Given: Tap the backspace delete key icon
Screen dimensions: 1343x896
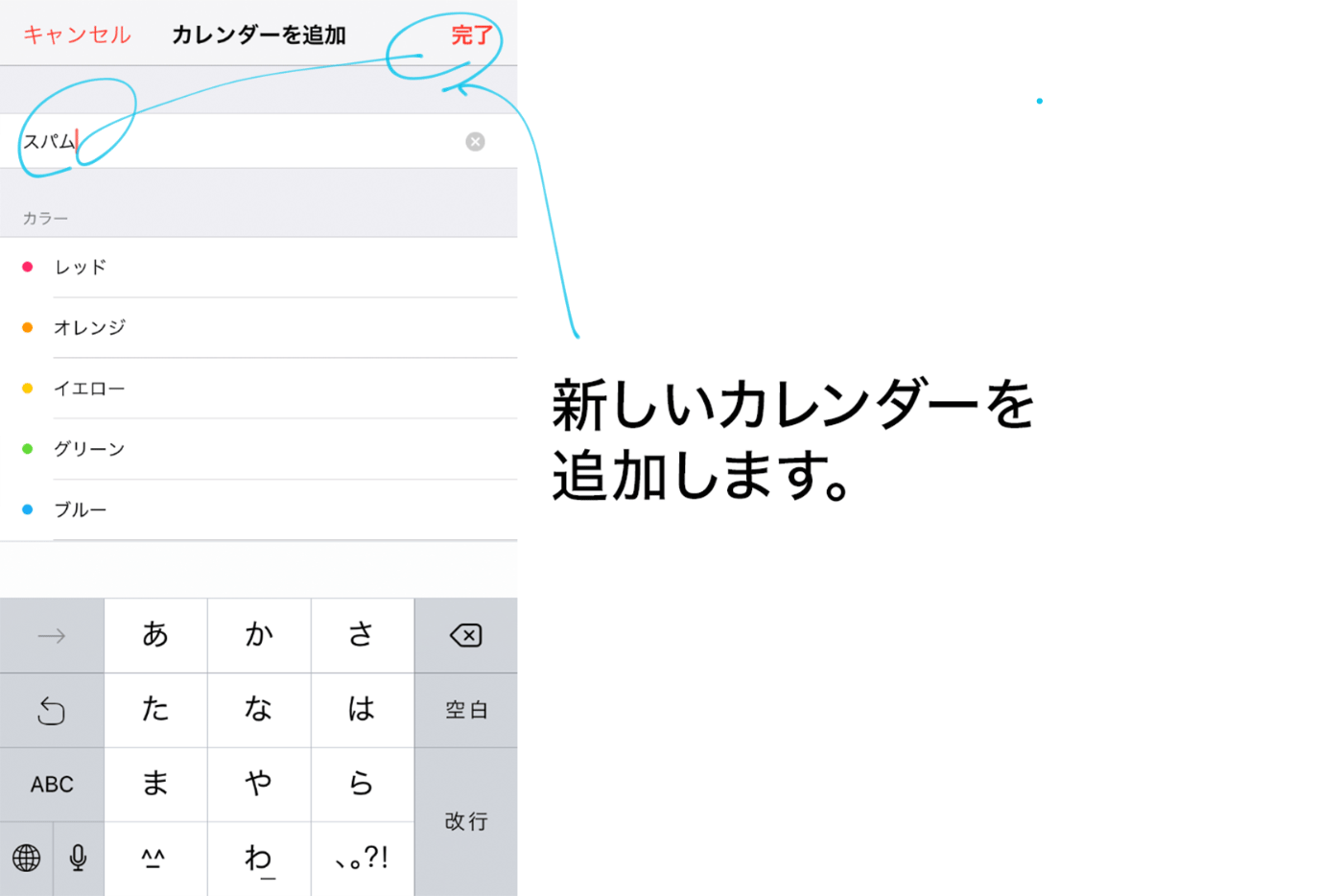Looking at the screenshot, I should point(466,635).
